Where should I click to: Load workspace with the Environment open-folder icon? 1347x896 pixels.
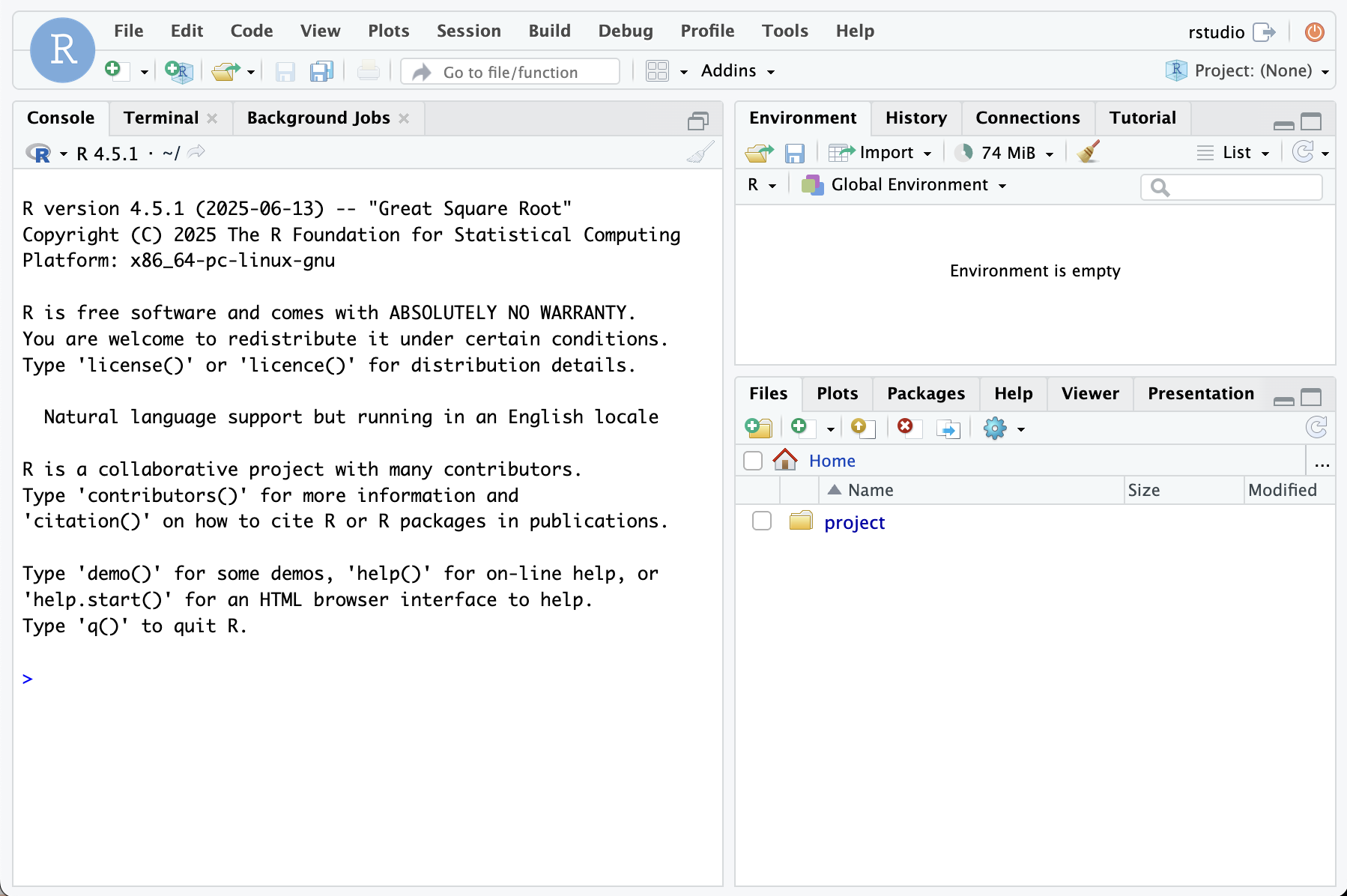tap(759, 153)
